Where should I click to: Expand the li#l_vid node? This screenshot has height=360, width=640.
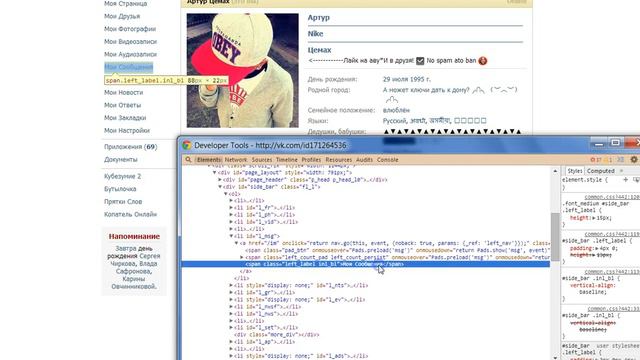point(231,222)
